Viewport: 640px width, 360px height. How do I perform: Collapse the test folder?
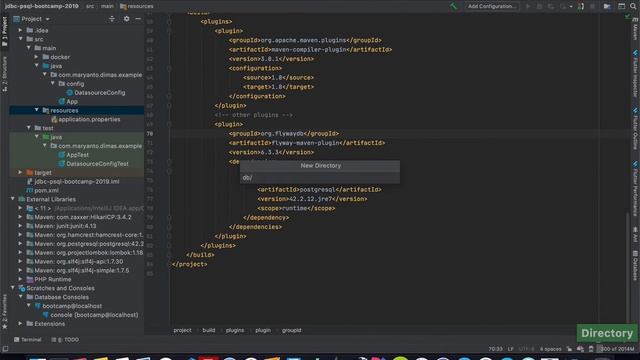29,128
